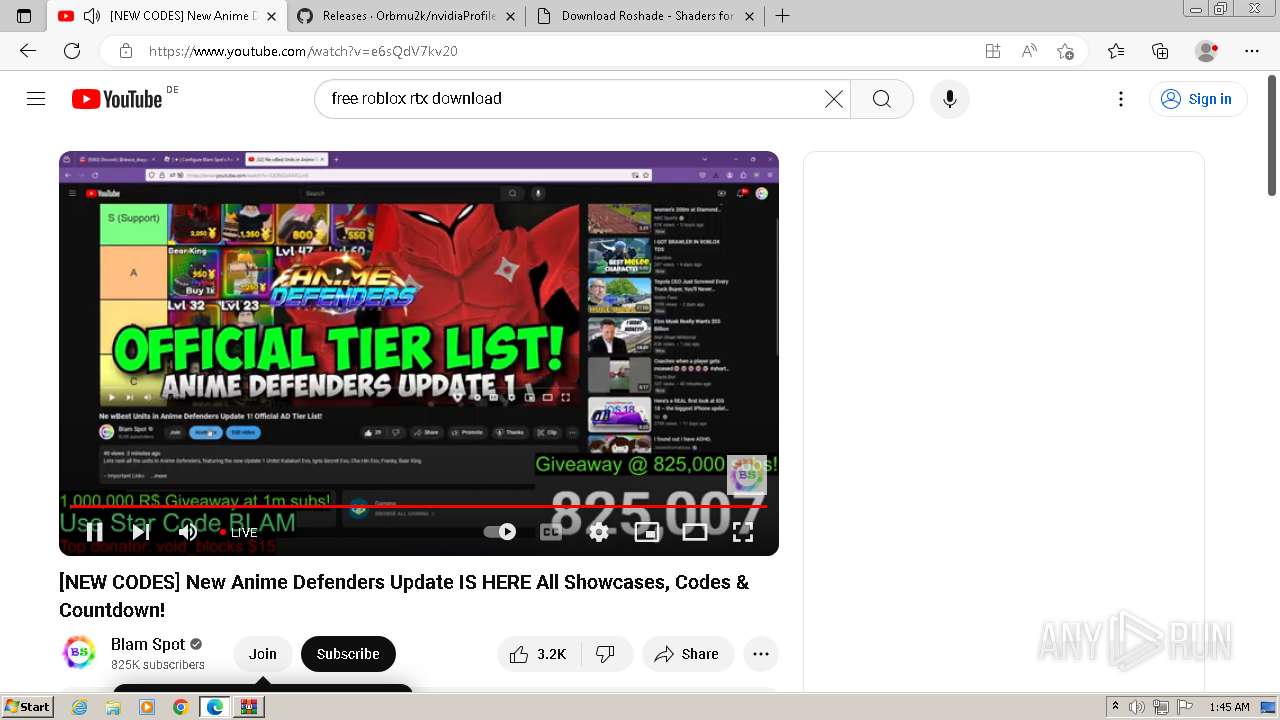Open the YouTube guide hamburger menu
The width and height of the screenshot is (1280, 720).
point(36,98)
